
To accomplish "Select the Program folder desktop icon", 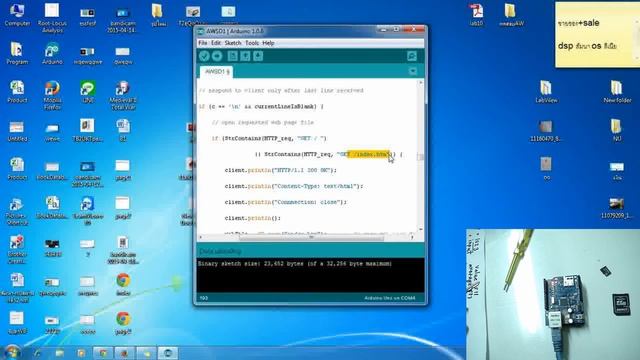I will (17, 53).
